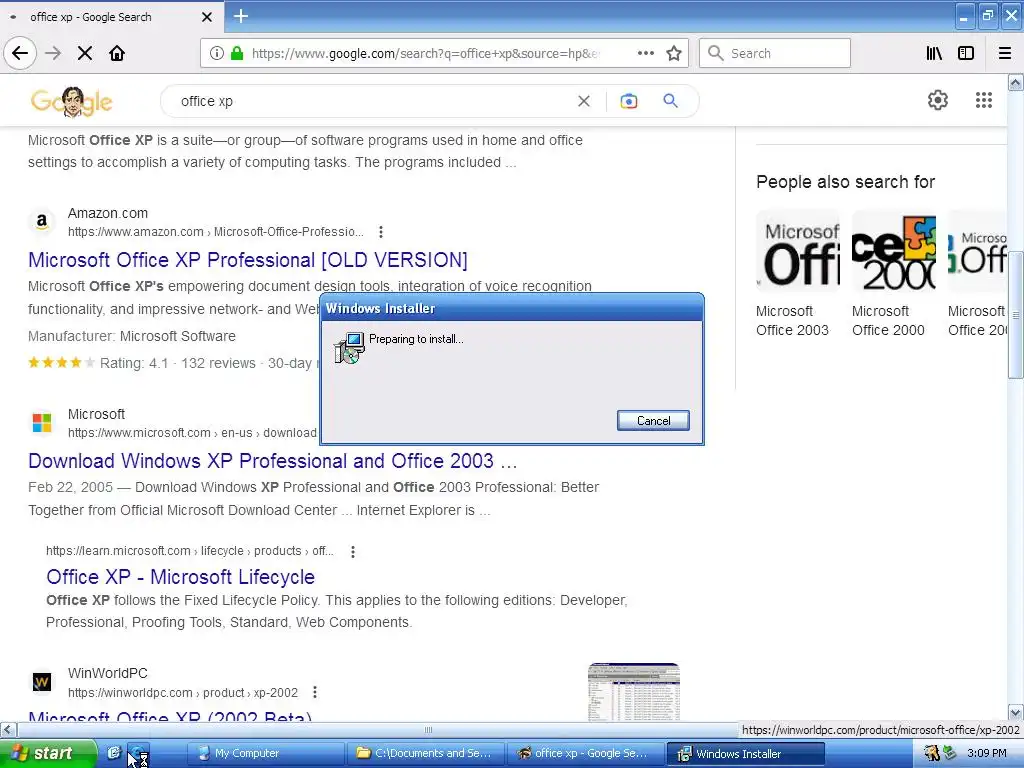Click into the Google office xp query field

[372, 101]
